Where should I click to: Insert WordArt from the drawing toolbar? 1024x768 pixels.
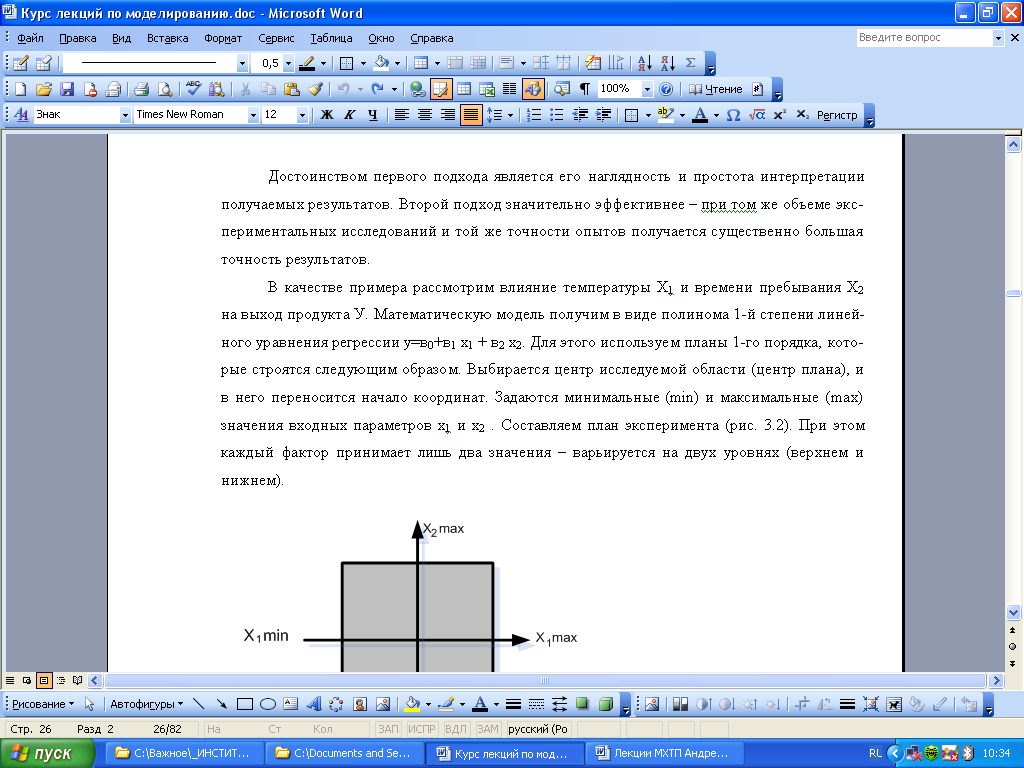[314, 704]
